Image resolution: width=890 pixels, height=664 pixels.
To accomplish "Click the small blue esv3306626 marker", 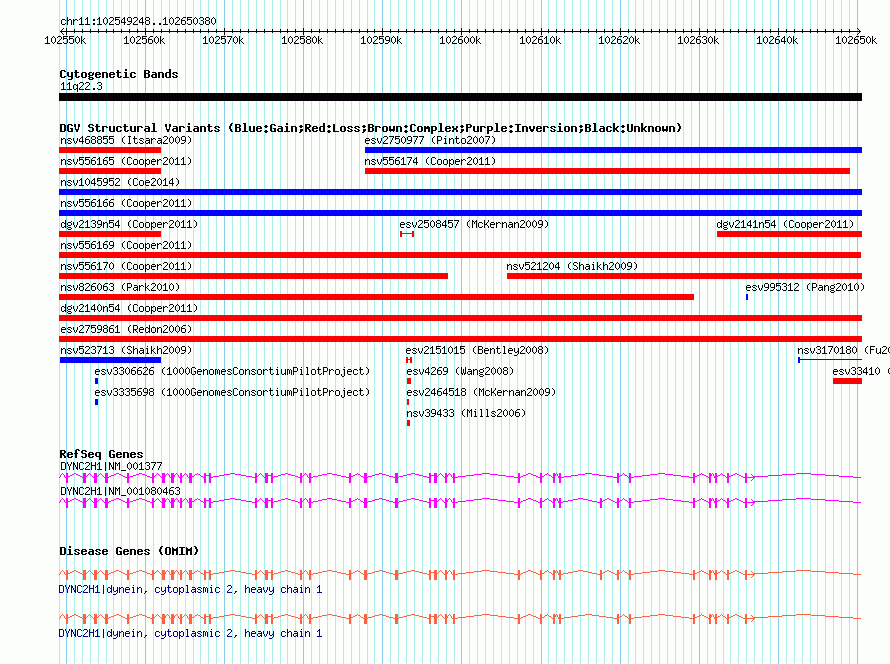I will (x=96, y=381).
